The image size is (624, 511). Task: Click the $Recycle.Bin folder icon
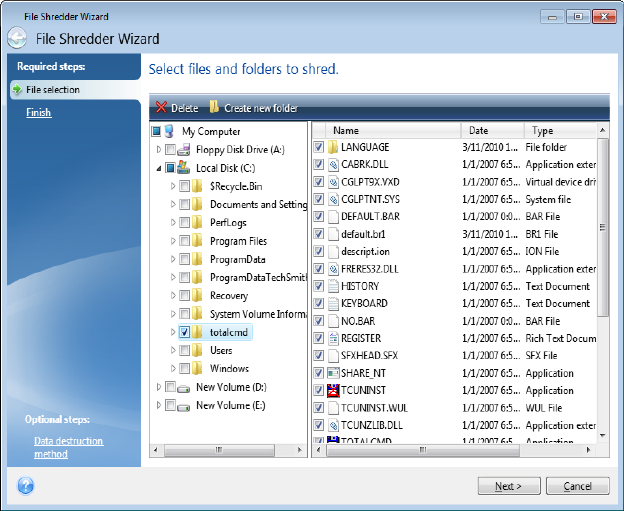197,186
